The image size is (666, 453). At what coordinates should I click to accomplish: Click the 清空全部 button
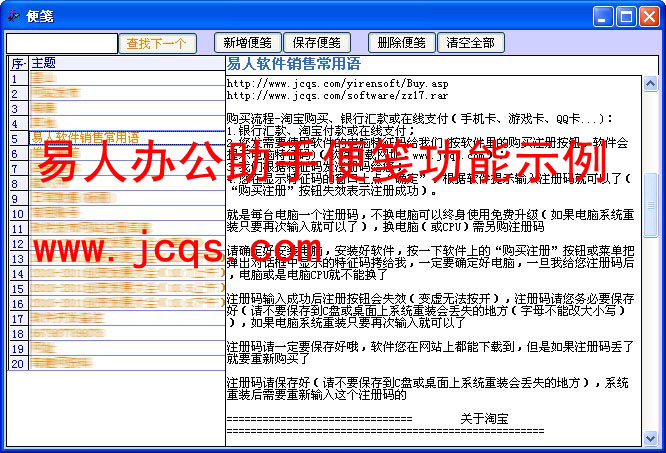point(471,43)
